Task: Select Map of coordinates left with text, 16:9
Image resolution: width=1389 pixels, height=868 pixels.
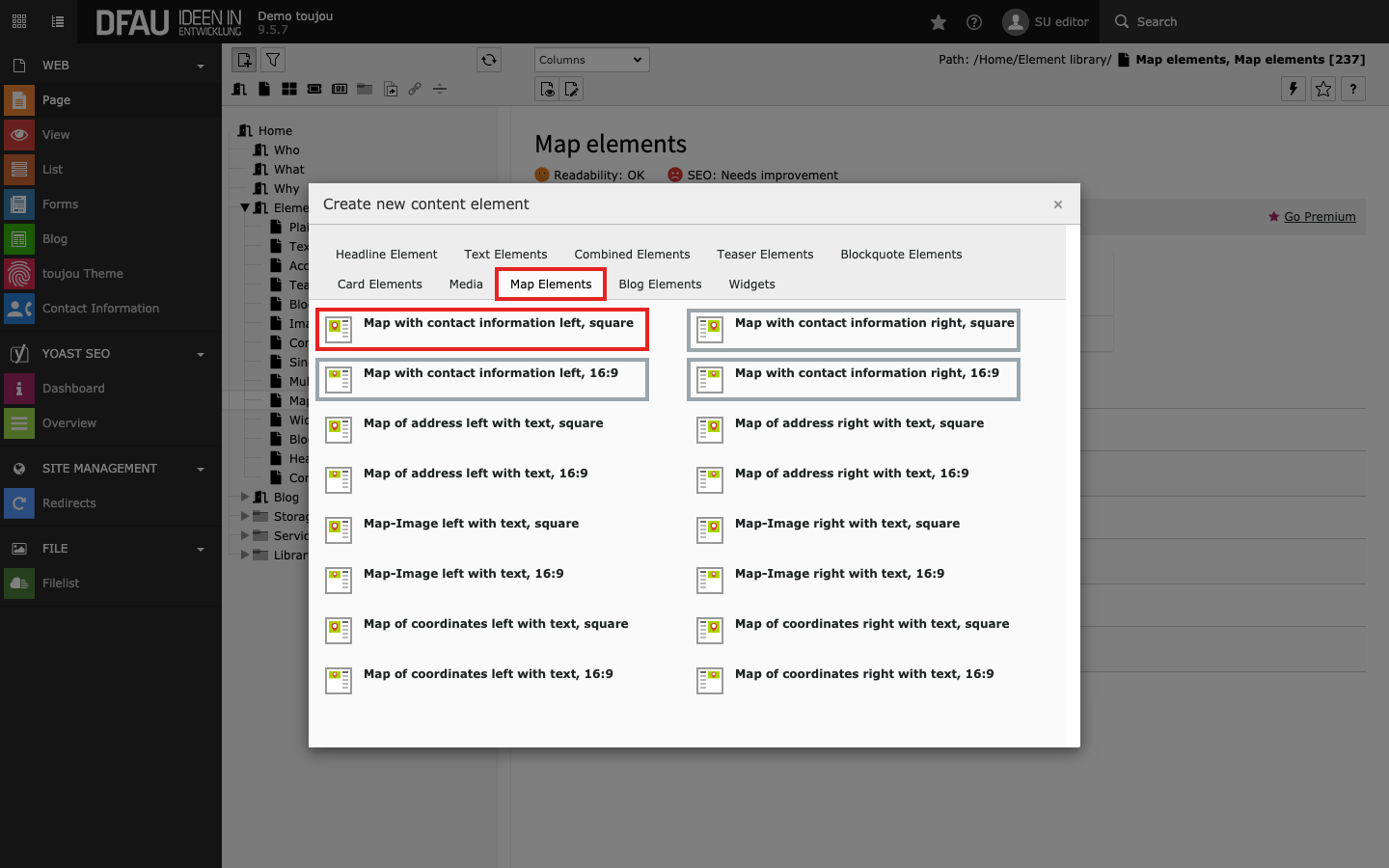Action: tap(487, 674)
